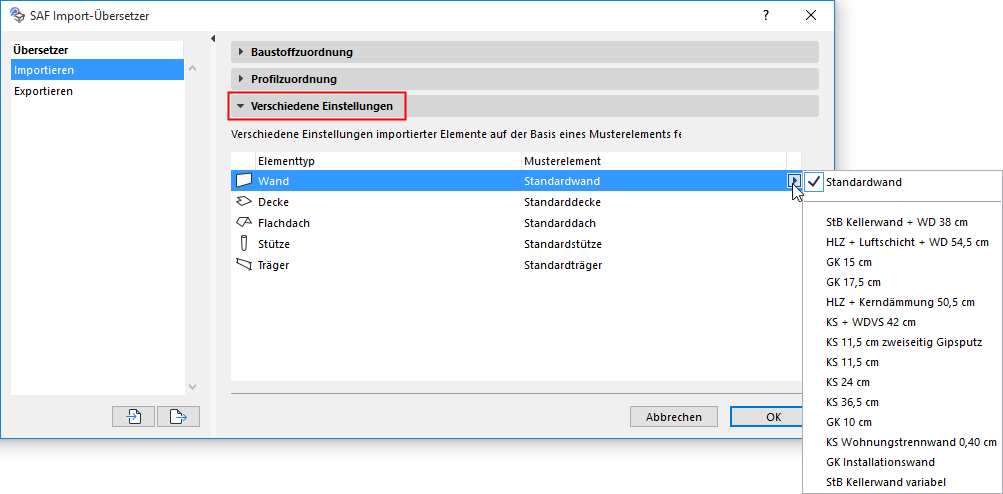Open the help question mark button

pyautogui.click(x=766, y=16)
